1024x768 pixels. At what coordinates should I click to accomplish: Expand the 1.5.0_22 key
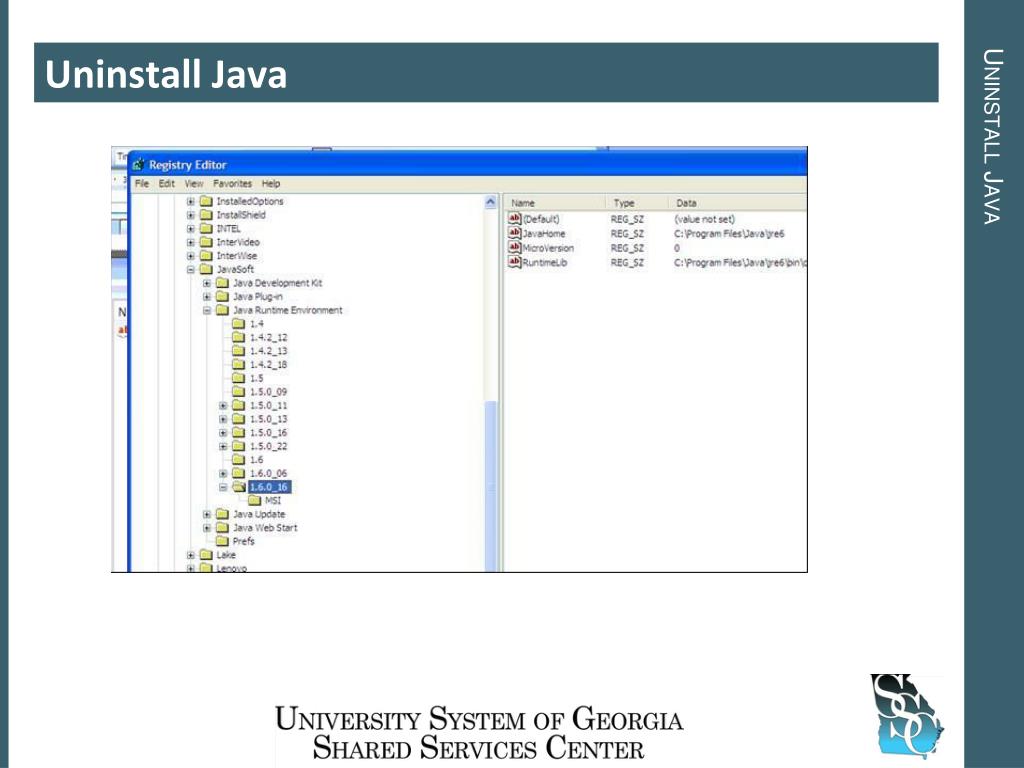pos(223,447)
